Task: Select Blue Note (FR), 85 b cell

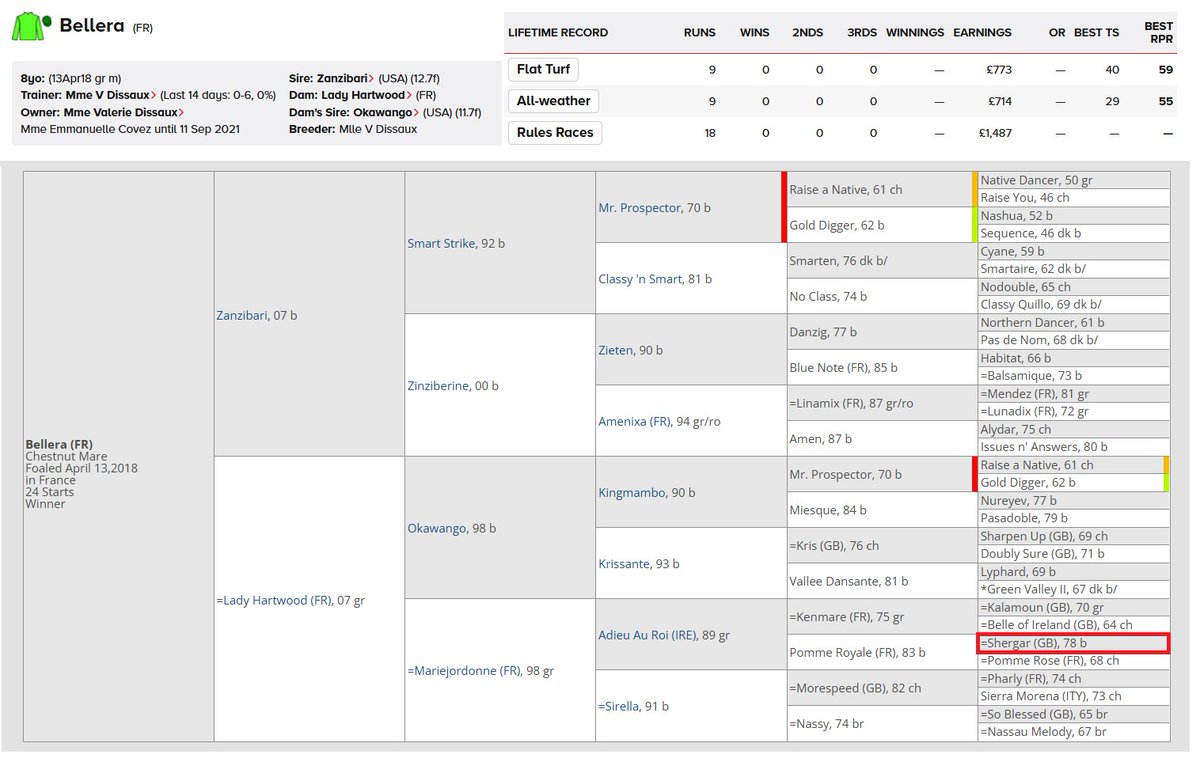Action: (882, 367)
